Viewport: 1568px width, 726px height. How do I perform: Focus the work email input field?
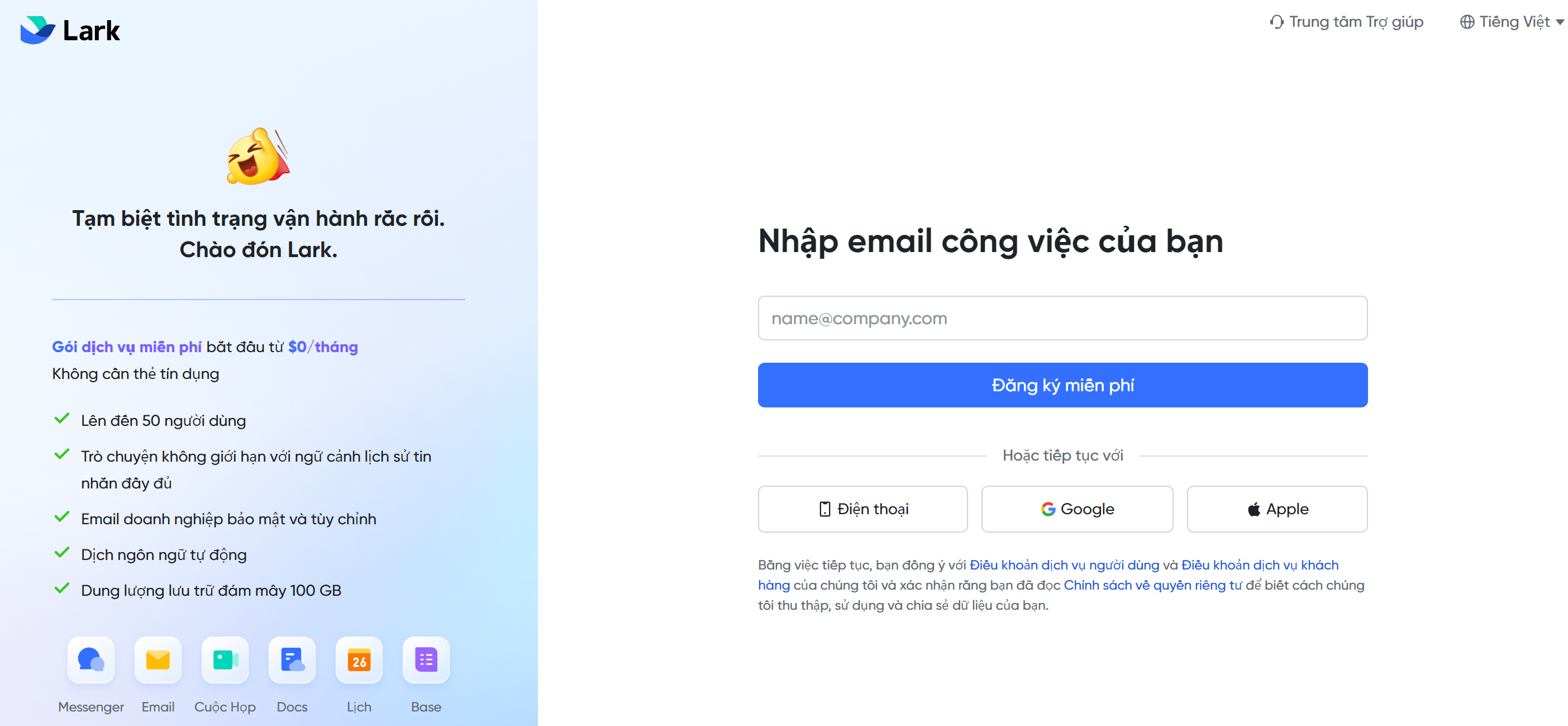[1062, 318]
